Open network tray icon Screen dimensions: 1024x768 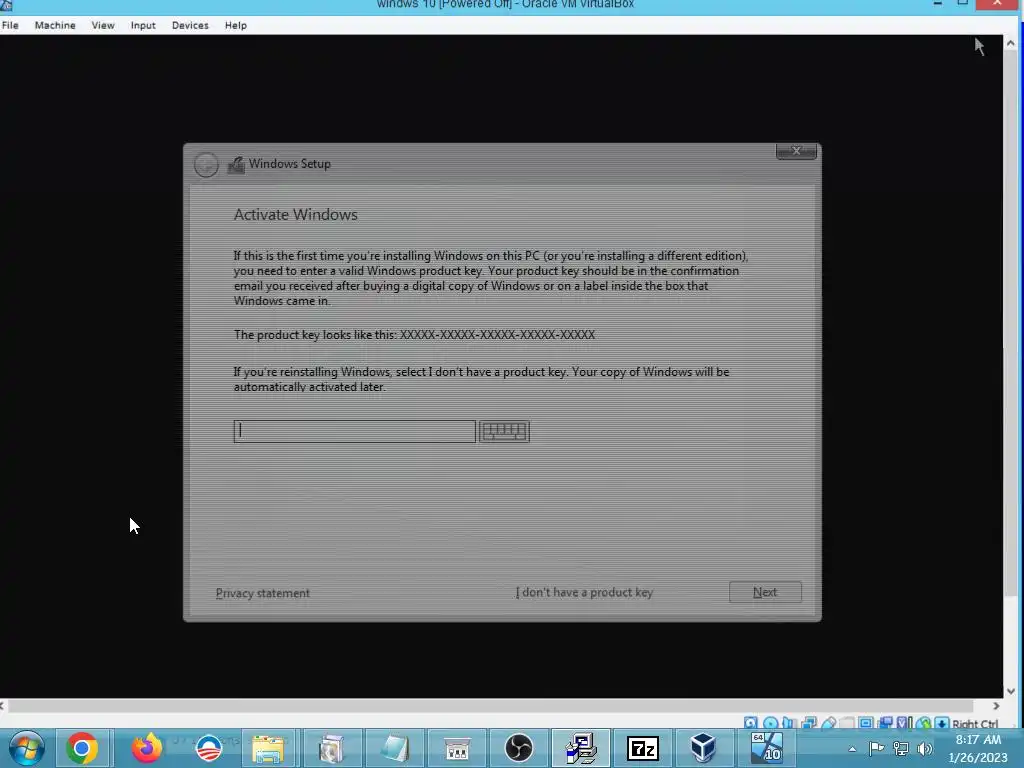pos(901,748)
